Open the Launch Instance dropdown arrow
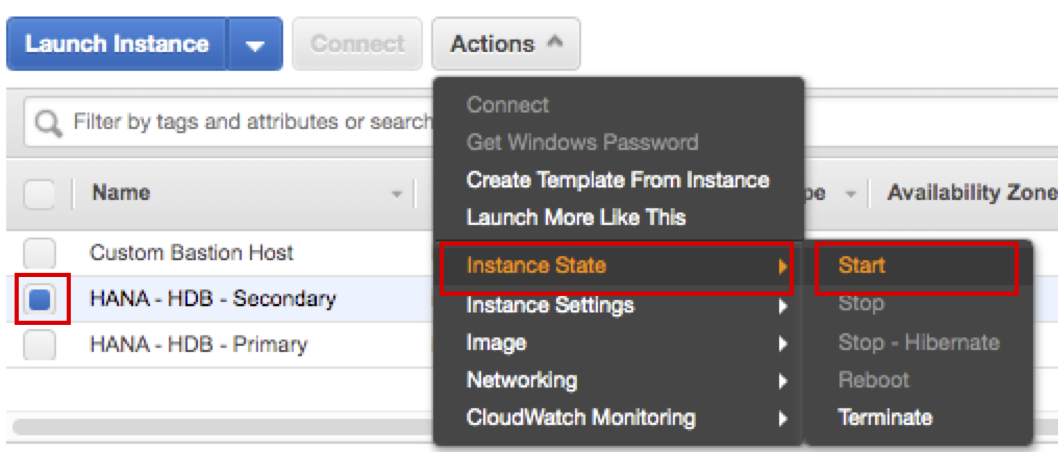1058x452 pixels. 255,45
